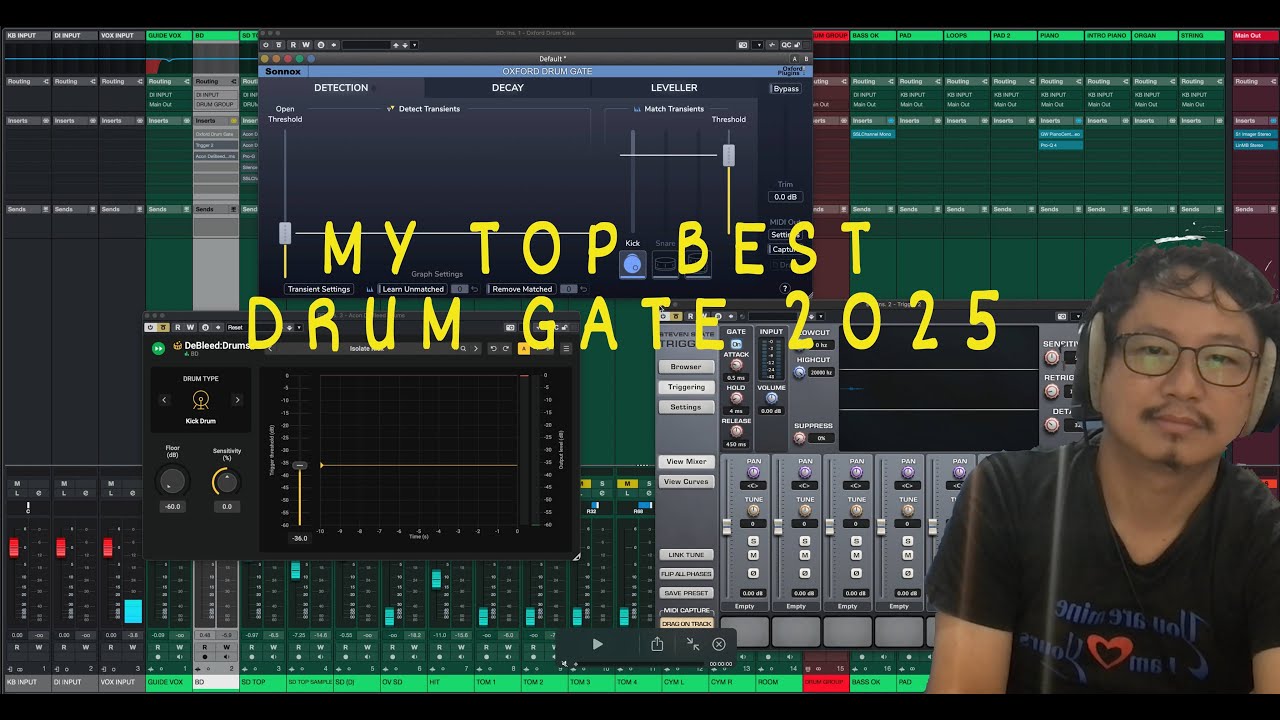Image resolution: width=1280 pixels, height=720 pixels.
Task: Click the camera snapshot icon in Oxford Drum Gate header
Action: 743,45
